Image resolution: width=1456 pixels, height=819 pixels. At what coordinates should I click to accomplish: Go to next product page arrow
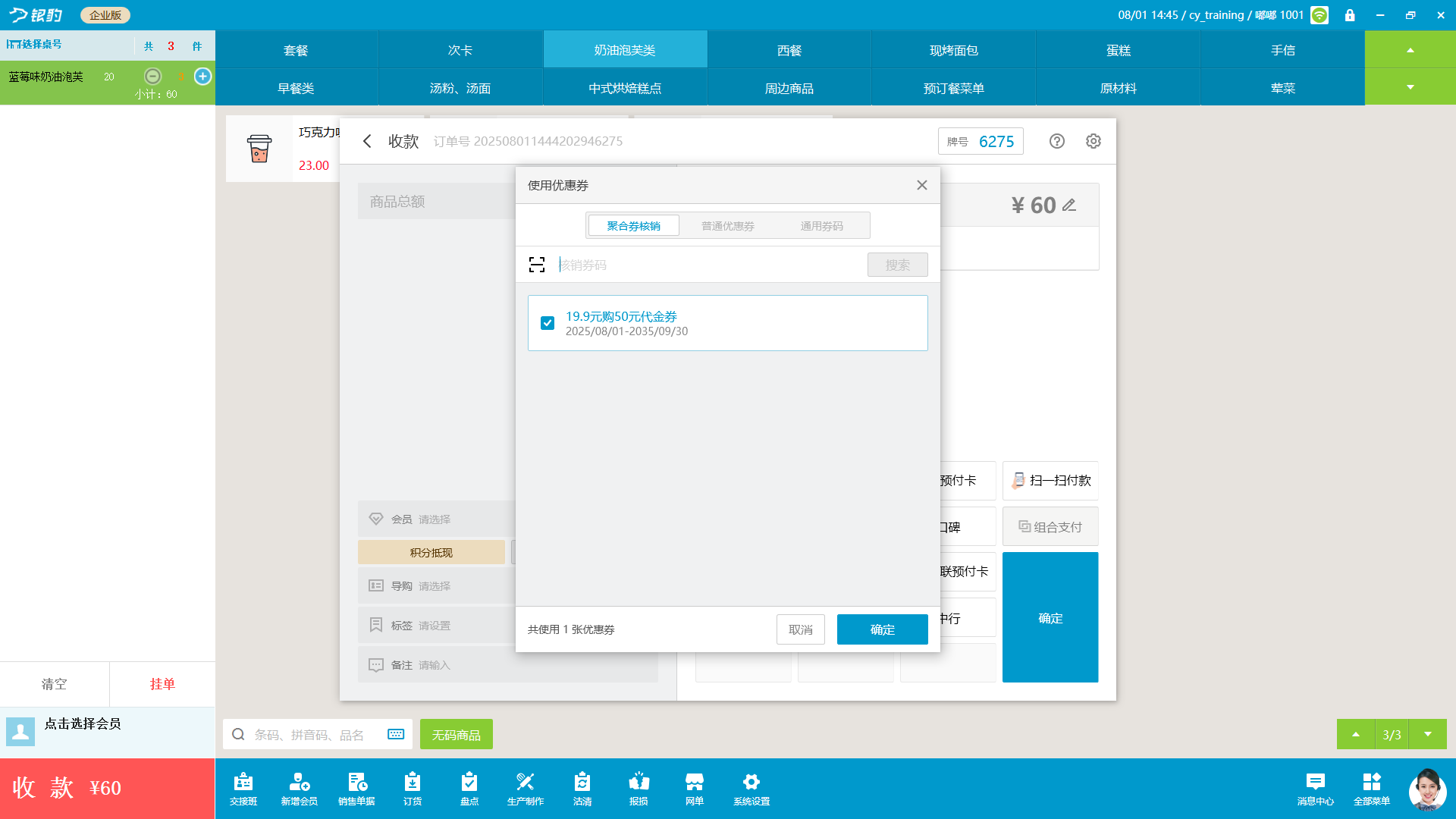[x=1428, y=734]
